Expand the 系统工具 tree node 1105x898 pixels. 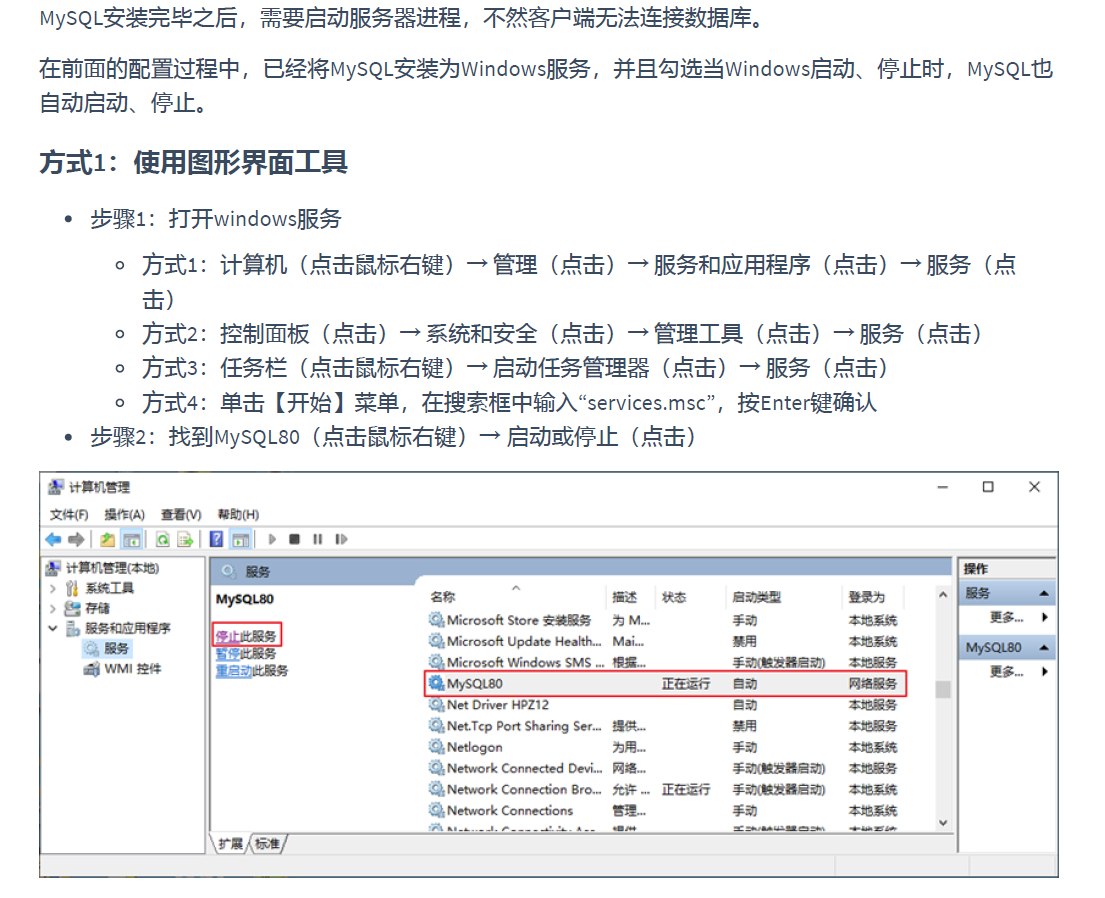tap(53, 588)
